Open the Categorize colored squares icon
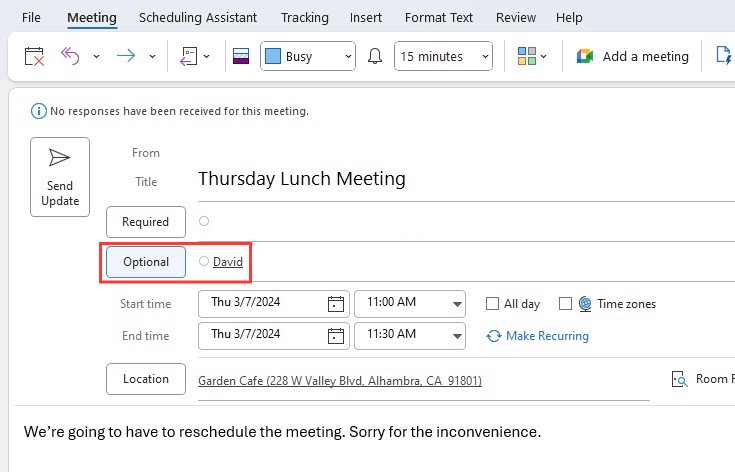Screen dimensions: 735x472 click(x=526, y=56)
